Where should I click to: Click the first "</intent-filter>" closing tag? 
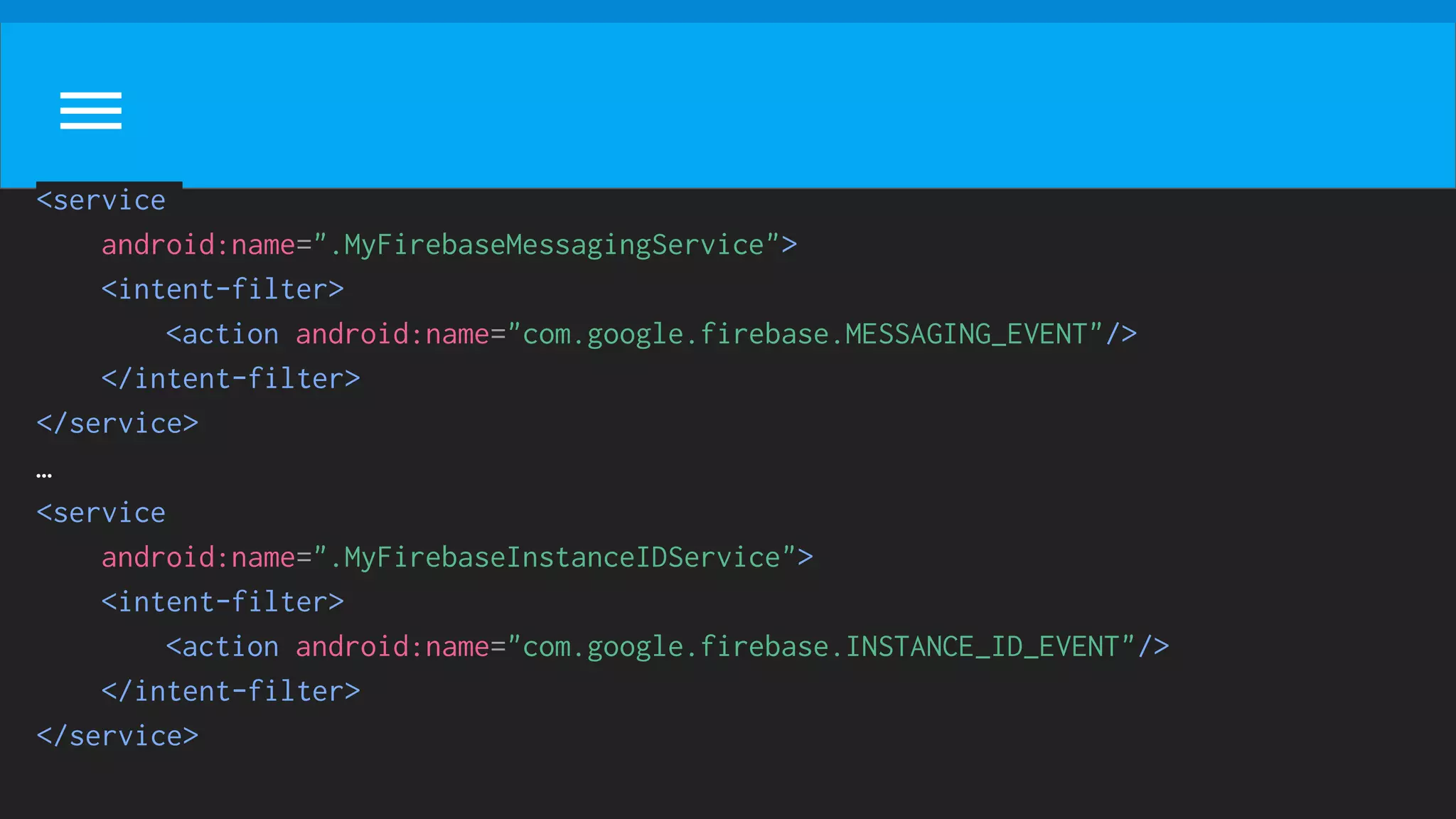231,379
